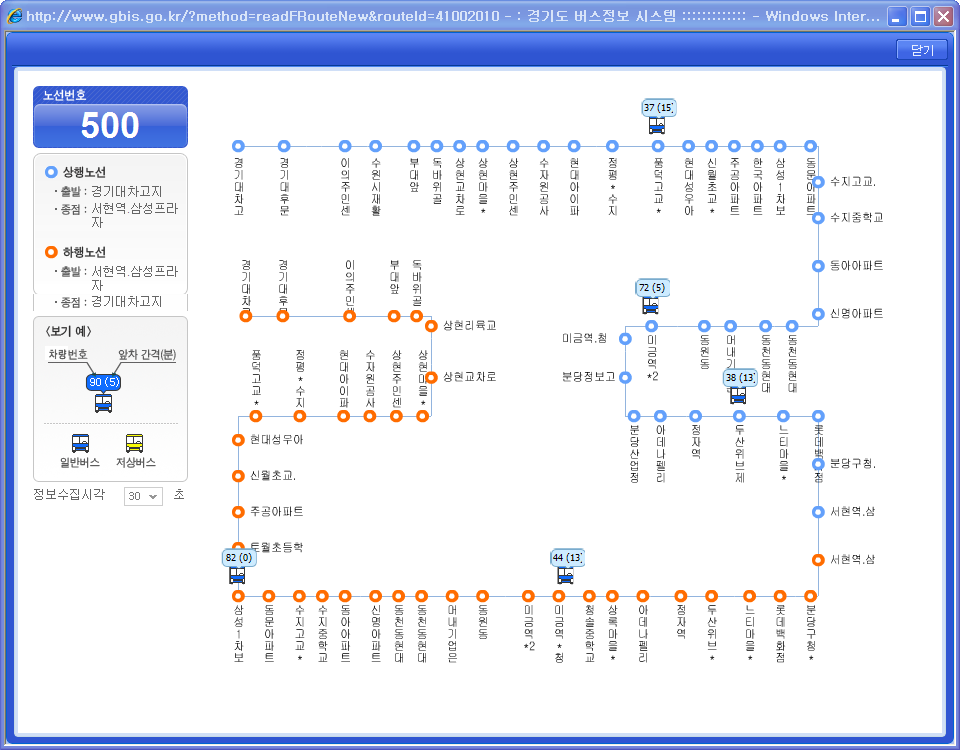Click the 82 (0) vehicle number bubble
The width and height of the screenshot is (960, 750).
239,558
